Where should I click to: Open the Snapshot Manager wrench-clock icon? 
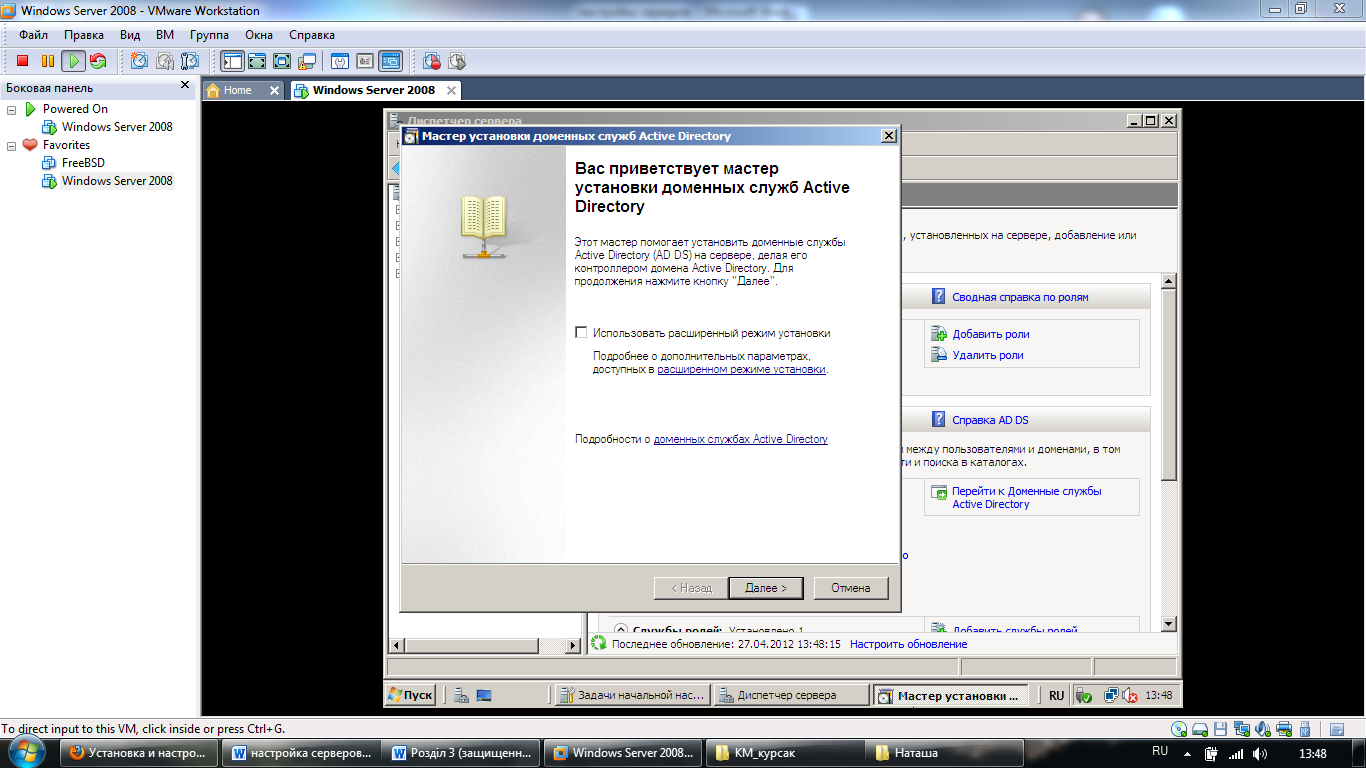point(189,61)
